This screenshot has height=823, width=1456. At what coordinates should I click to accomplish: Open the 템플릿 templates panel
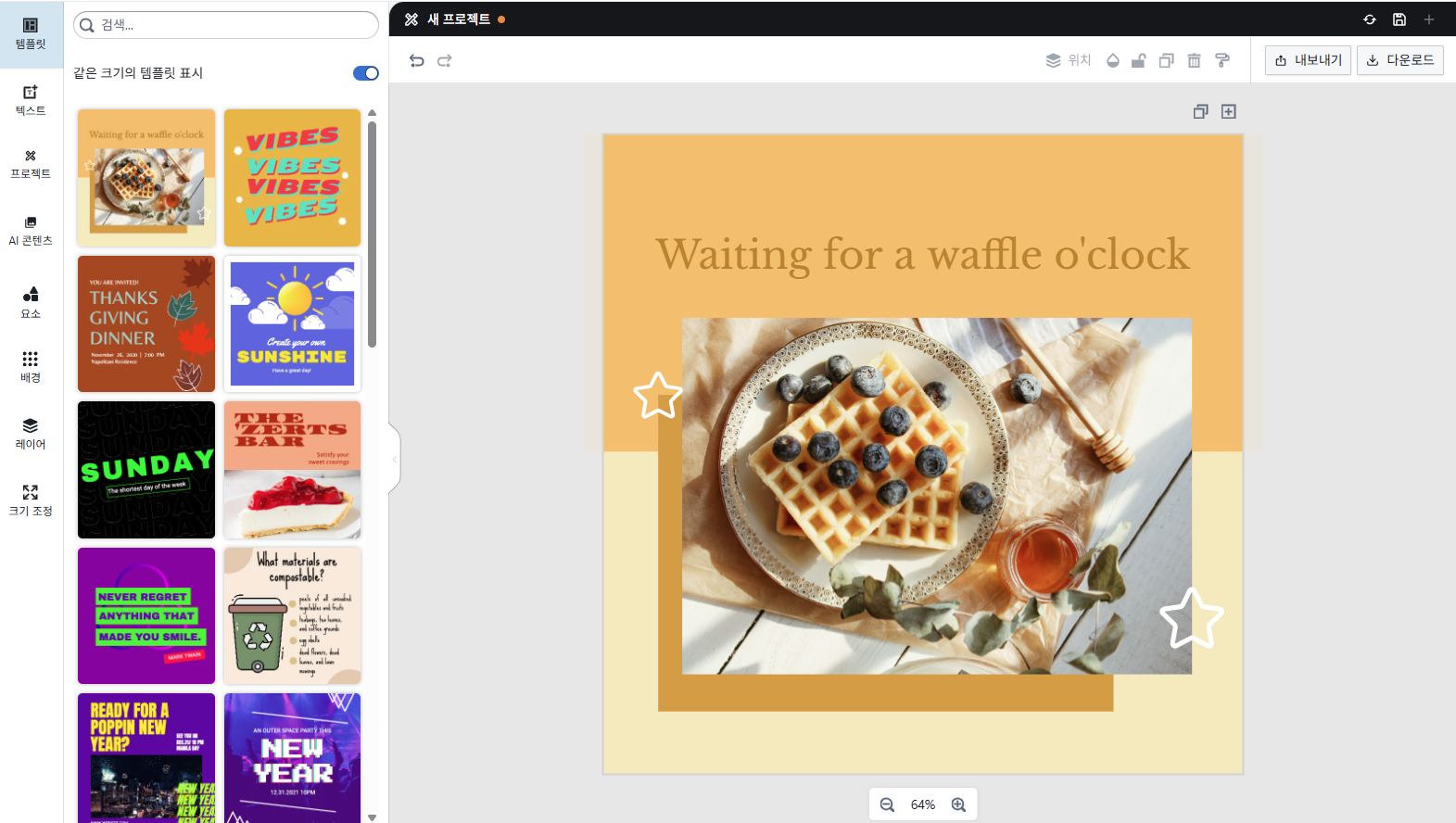tap(31, 34)
